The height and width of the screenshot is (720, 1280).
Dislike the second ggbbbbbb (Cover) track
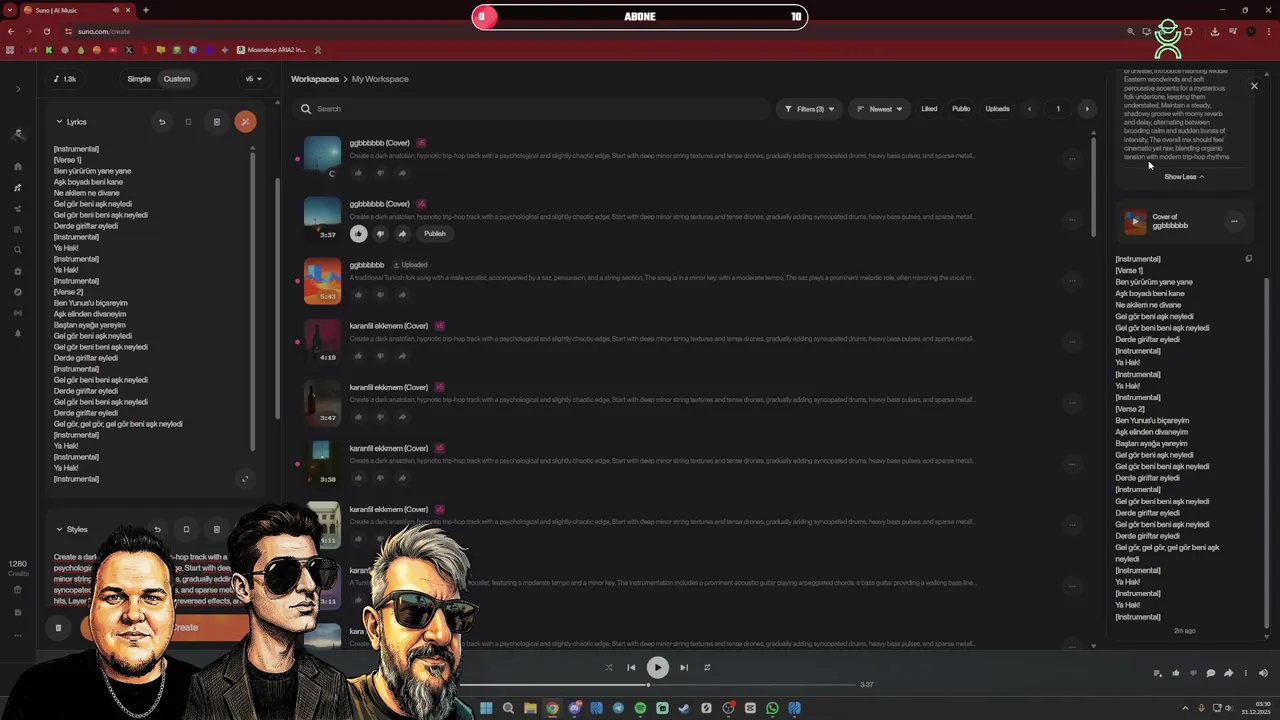click(380, 234)
